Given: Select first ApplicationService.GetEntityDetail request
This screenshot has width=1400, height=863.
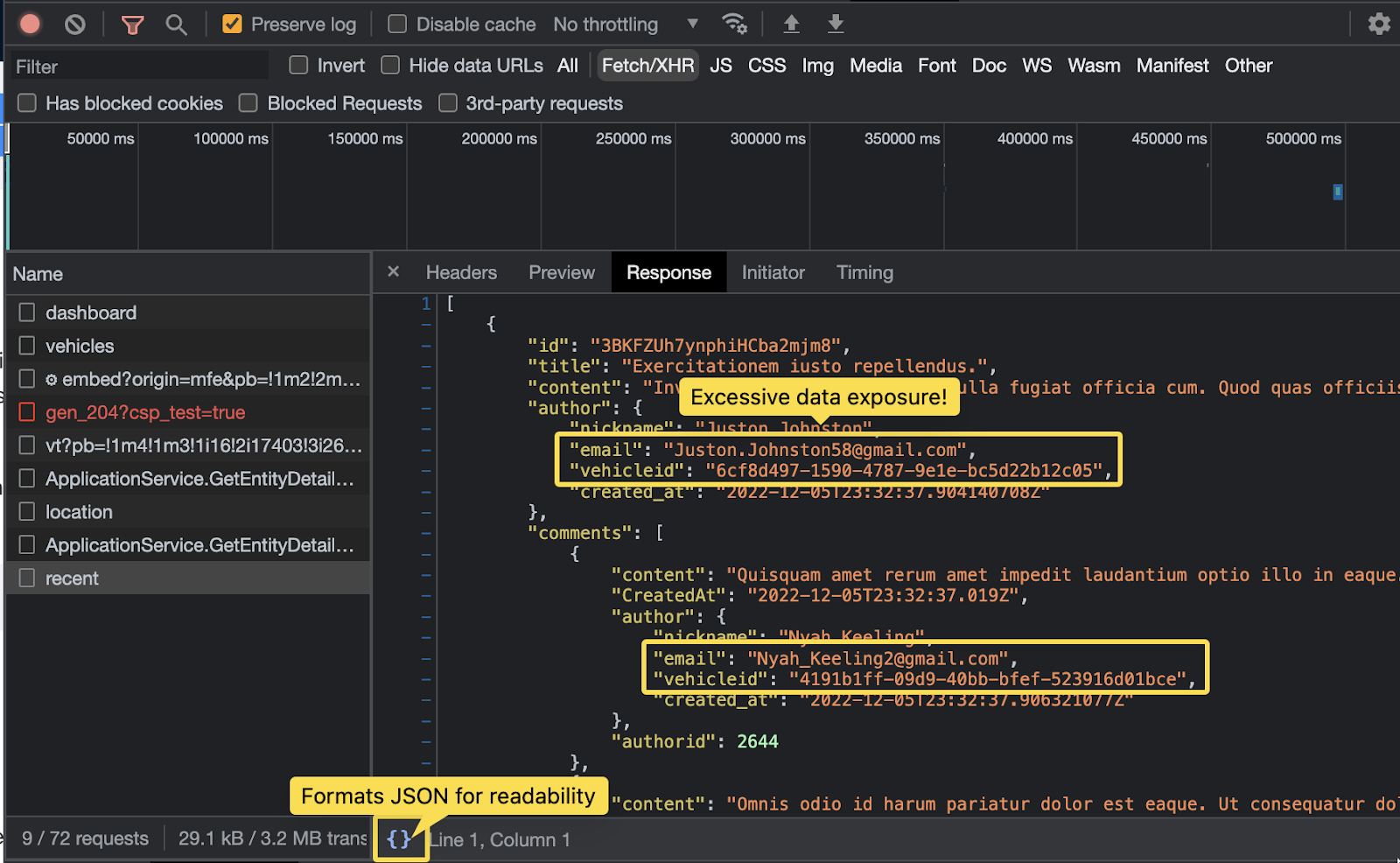Looking at the screenshot, I should [188, 479].
